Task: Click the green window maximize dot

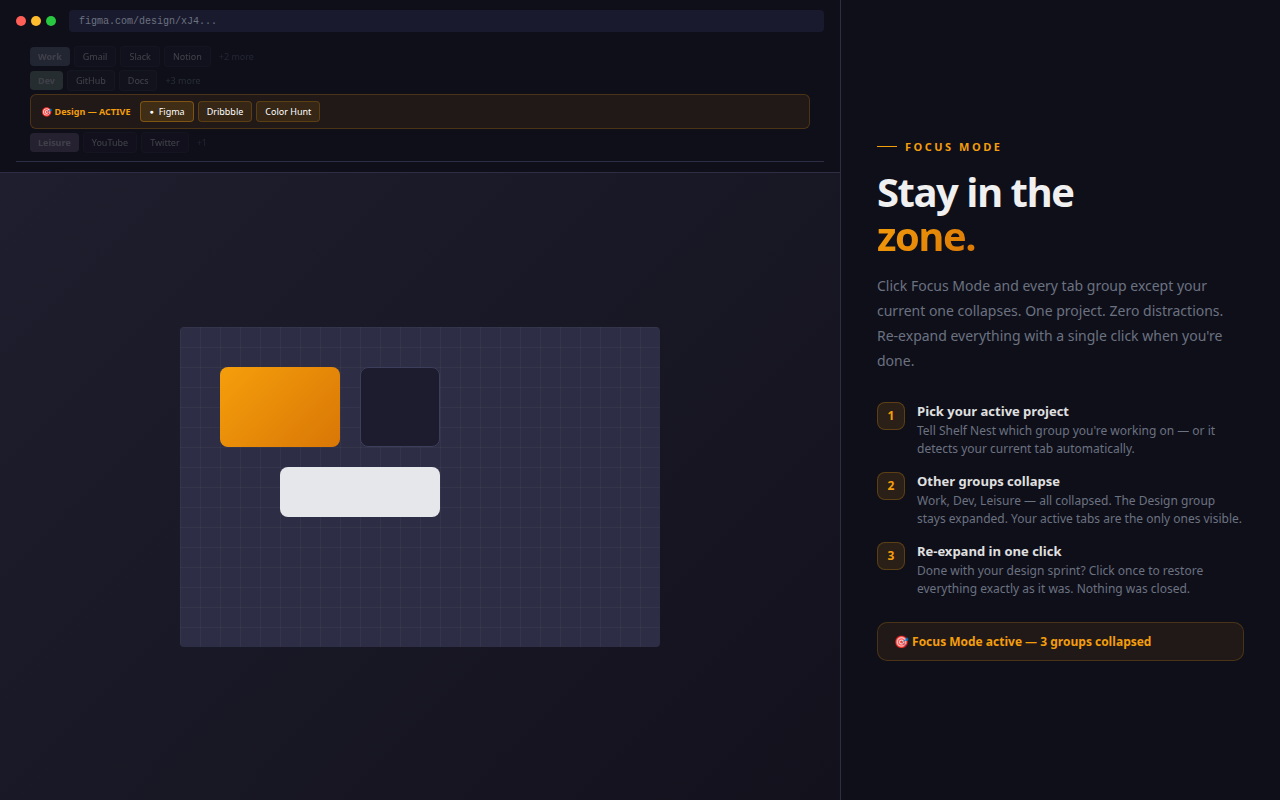Action: (x=51, y=21)
